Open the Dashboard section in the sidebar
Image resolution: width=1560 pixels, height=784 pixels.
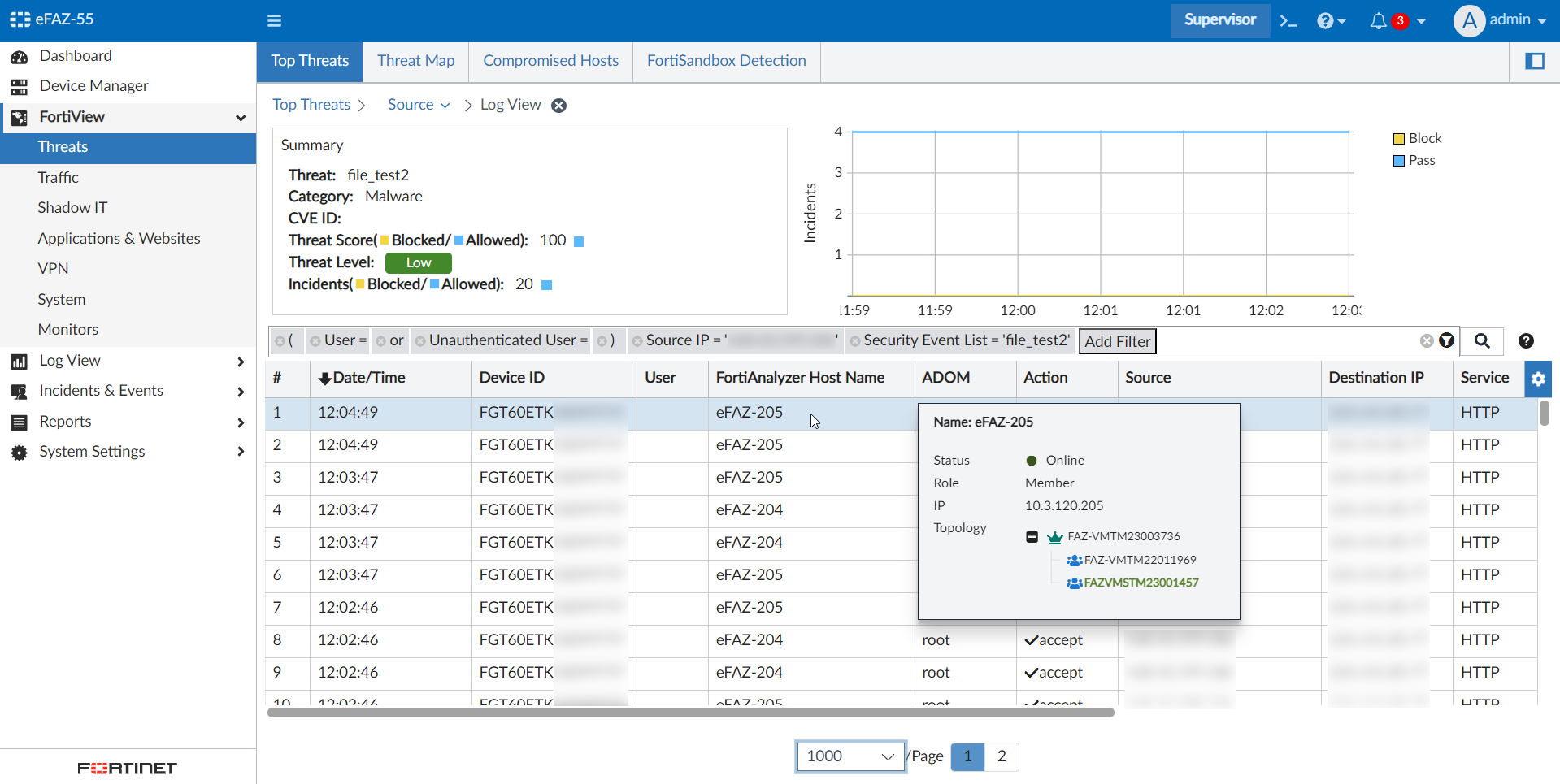click(76, 55)
